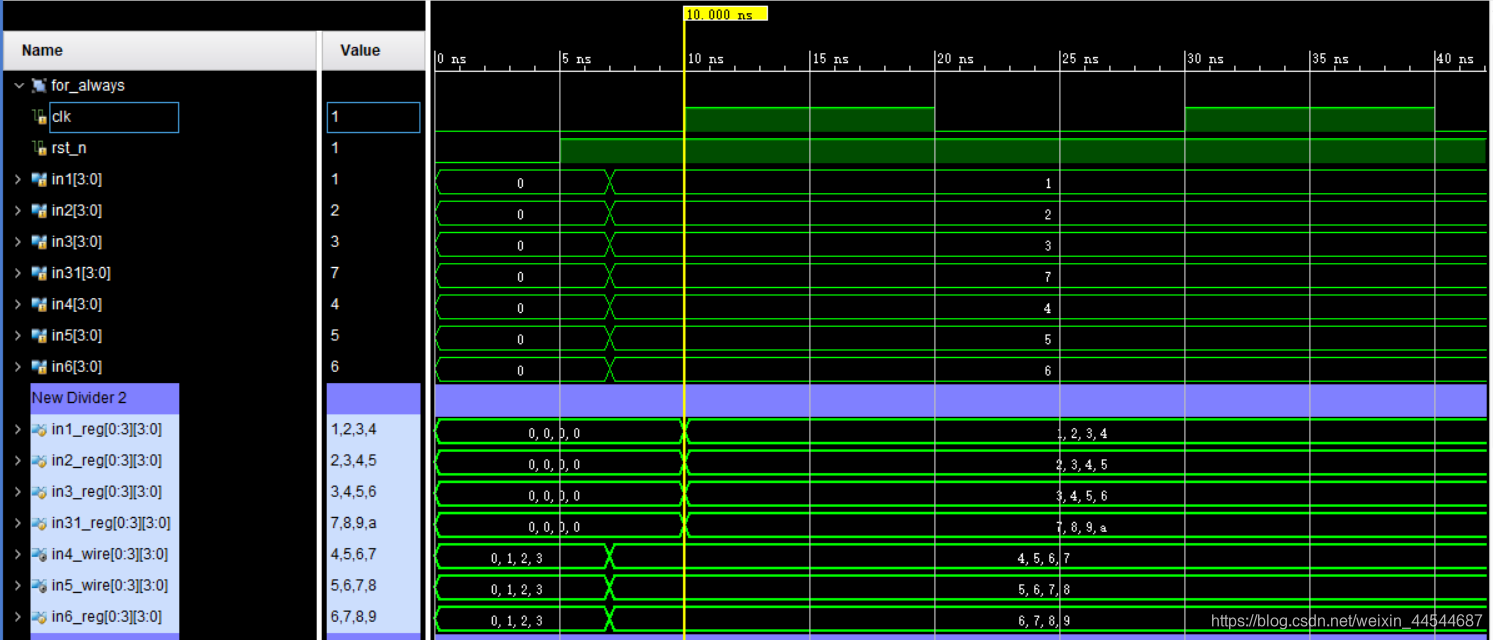
Task: Click the in31[3:0] bus icon
Action: click(39, 273)
